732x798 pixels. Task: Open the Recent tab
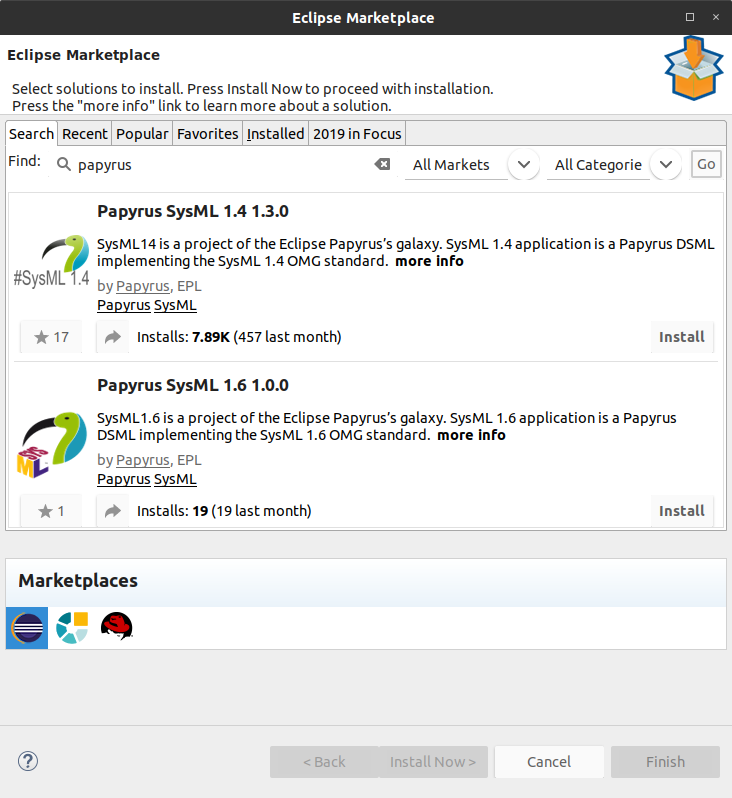click(x=85, y=134)
